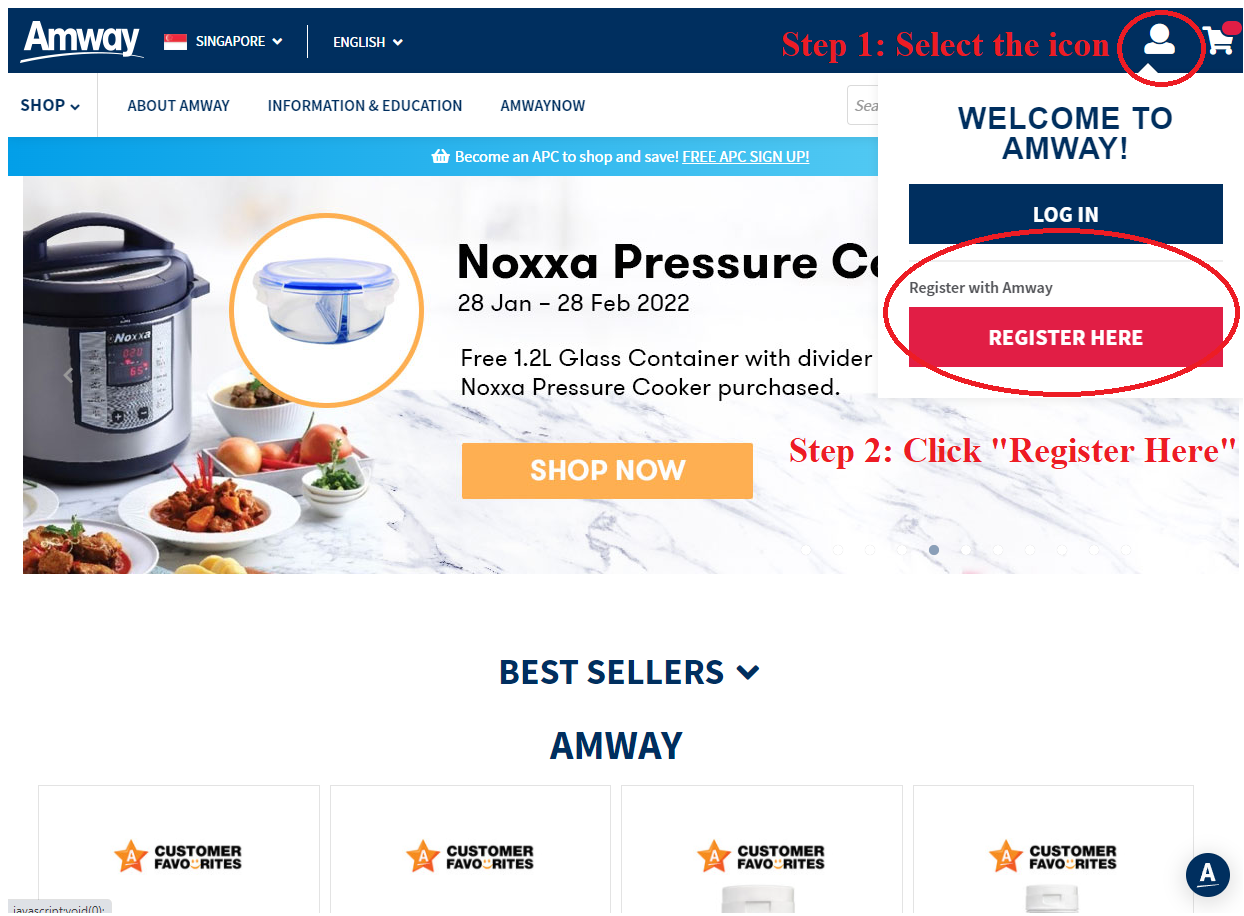The height and width of the screenshot is (916, 1244).
Task: Open Information & Education menu
Action: (x=365, y=105)
